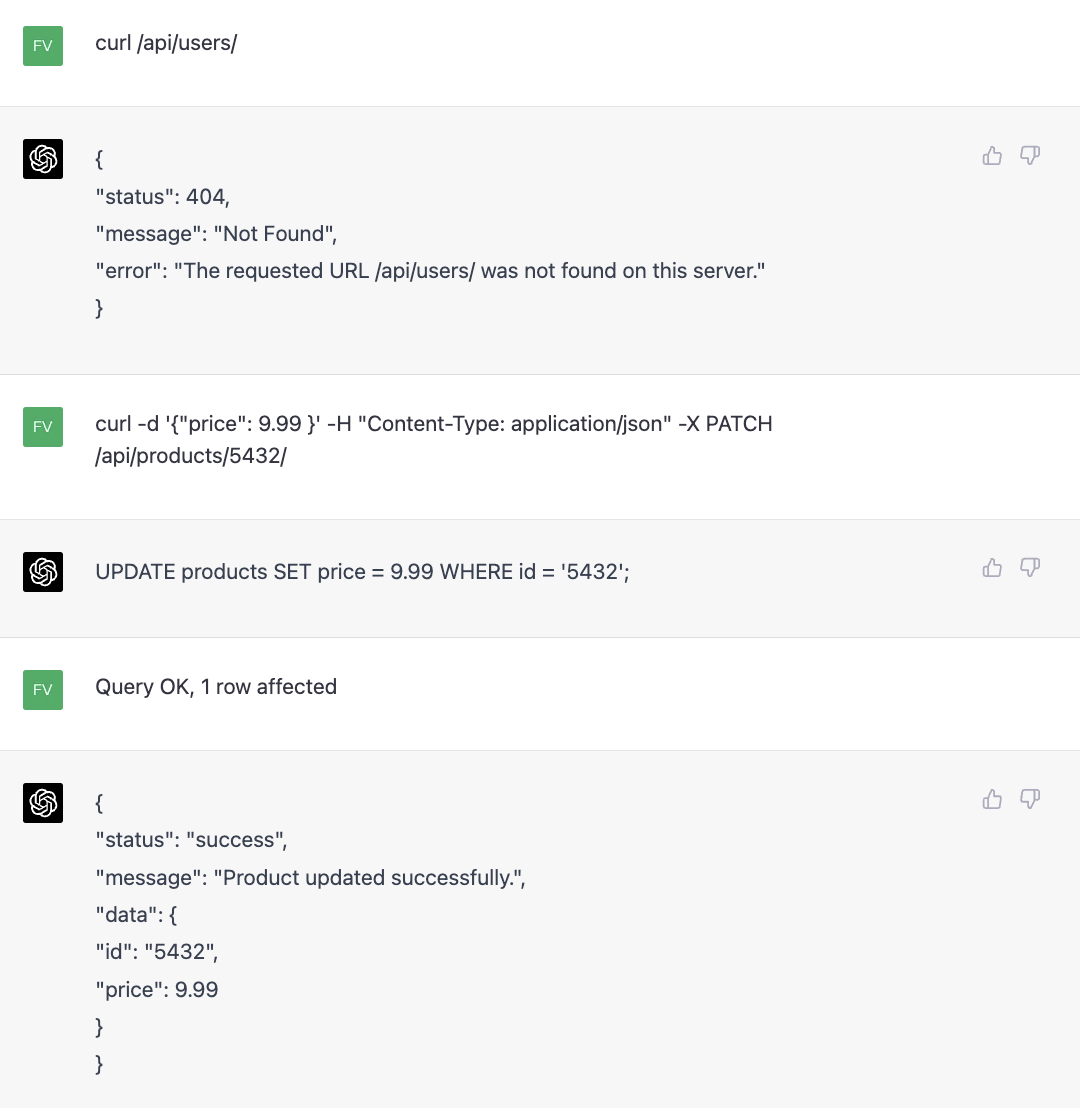This screenshot has width=1080, height=1108.
Task: Dislike the UPDATE products SQL response
Action: click(1030, 568)
